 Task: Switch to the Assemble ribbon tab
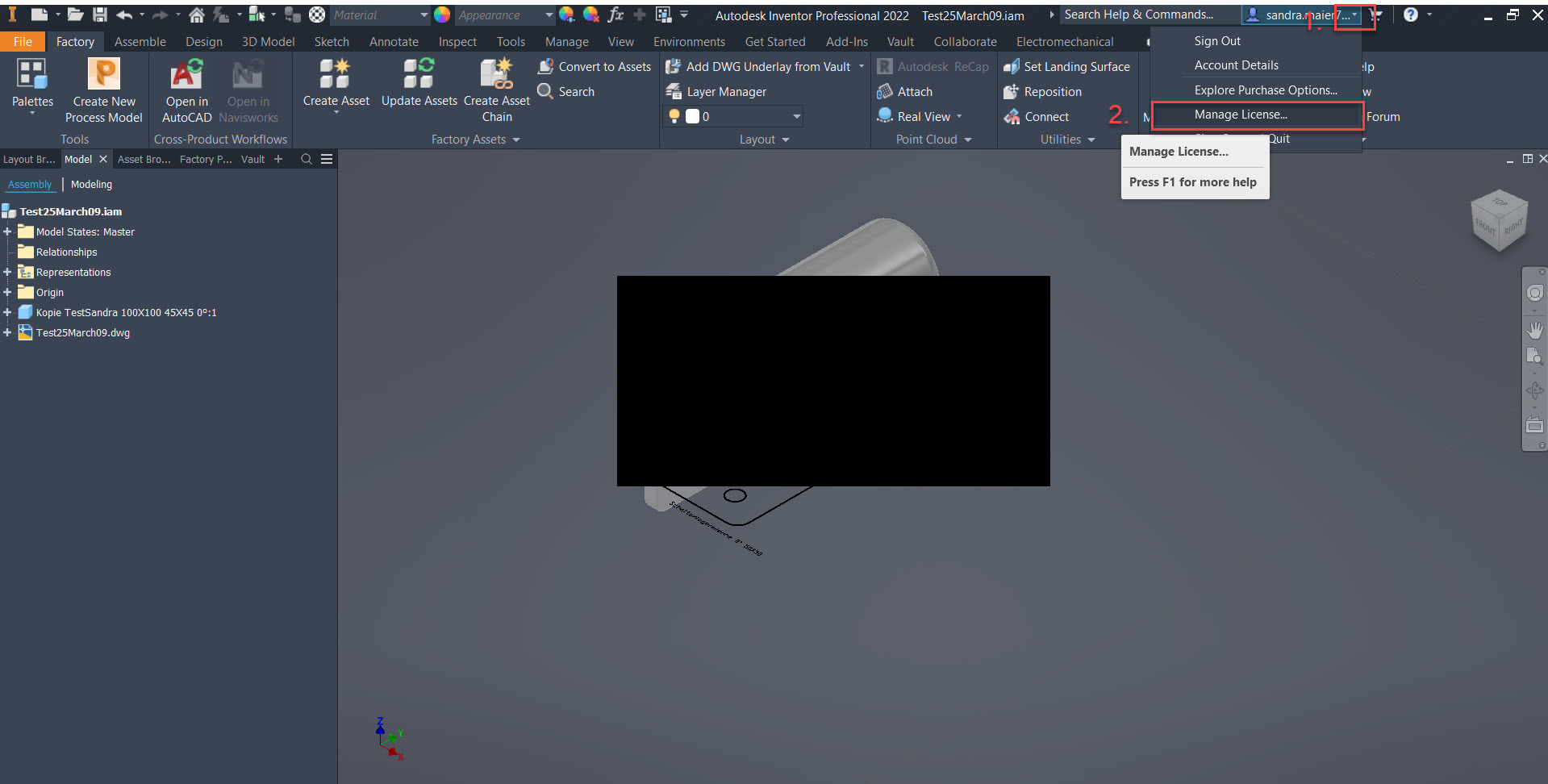click(x=140, y=41)
